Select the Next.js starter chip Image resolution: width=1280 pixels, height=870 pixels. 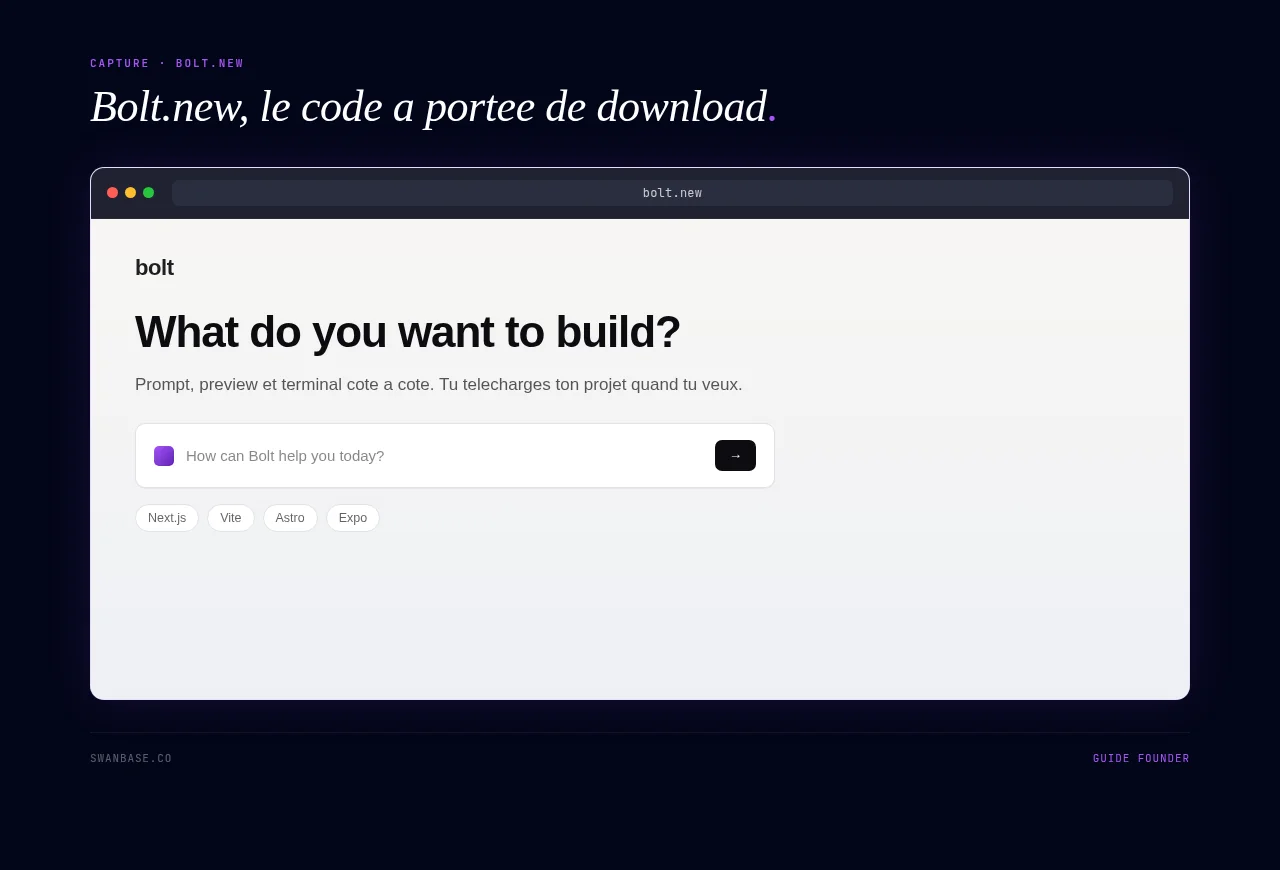pyautogui.click(x=167, y=518)
